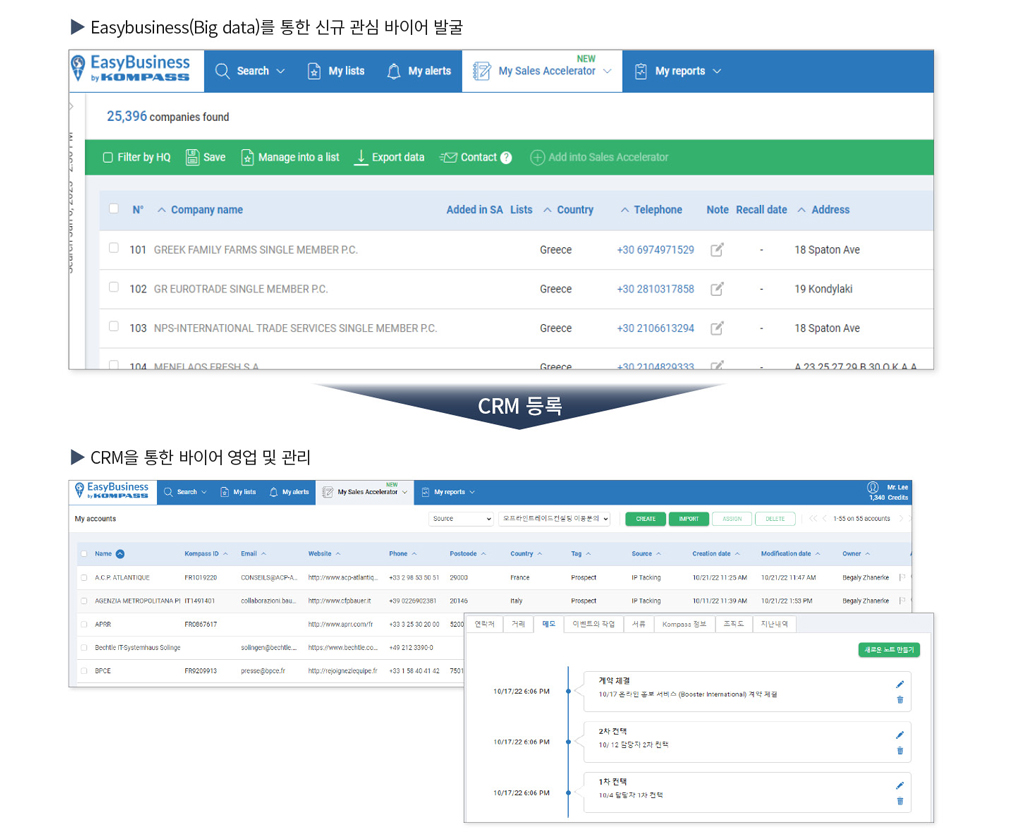Viewport: 1024px width, 833px height.
Task: Switch to the Kompass 정보 tab
Action: tap(684, 624)
